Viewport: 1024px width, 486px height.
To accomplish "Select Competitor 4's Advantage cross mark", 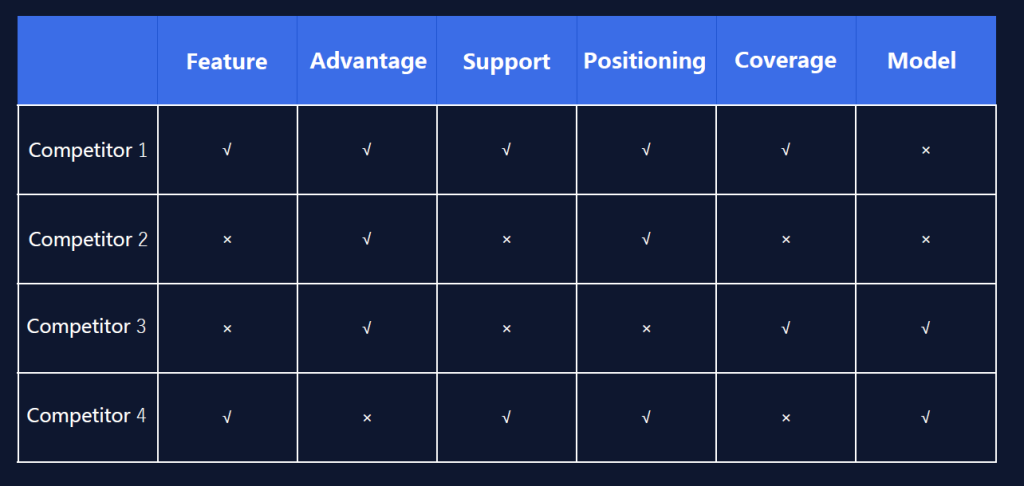I will [x=367, y=417].
